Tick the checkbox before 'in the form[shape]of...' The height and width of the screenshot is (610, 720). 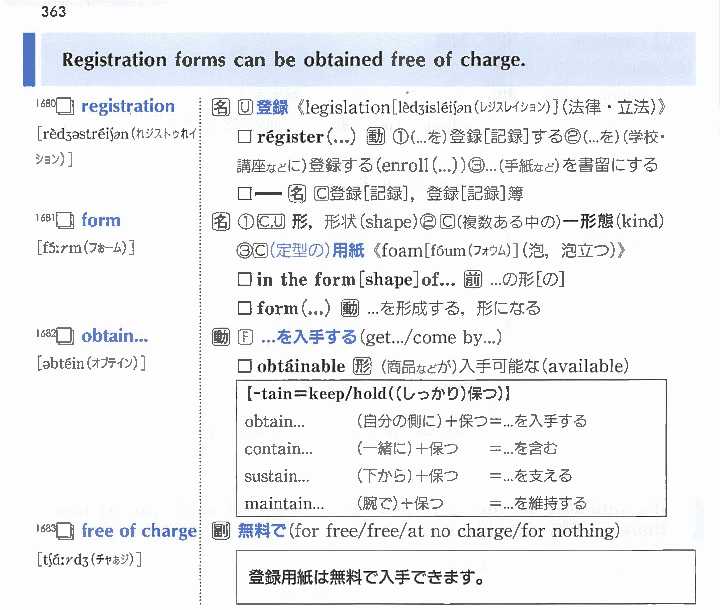244,280
